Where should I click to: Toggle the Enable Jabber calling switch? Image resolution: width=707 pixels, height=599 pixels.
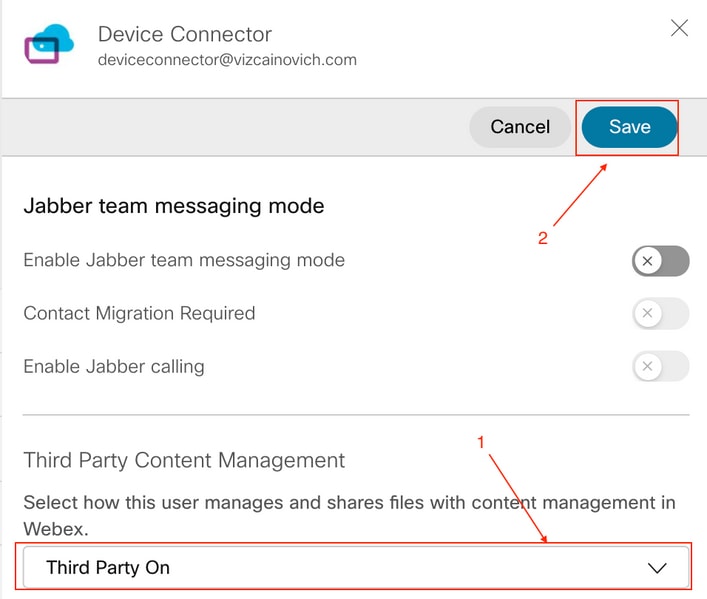click(661, 366)
